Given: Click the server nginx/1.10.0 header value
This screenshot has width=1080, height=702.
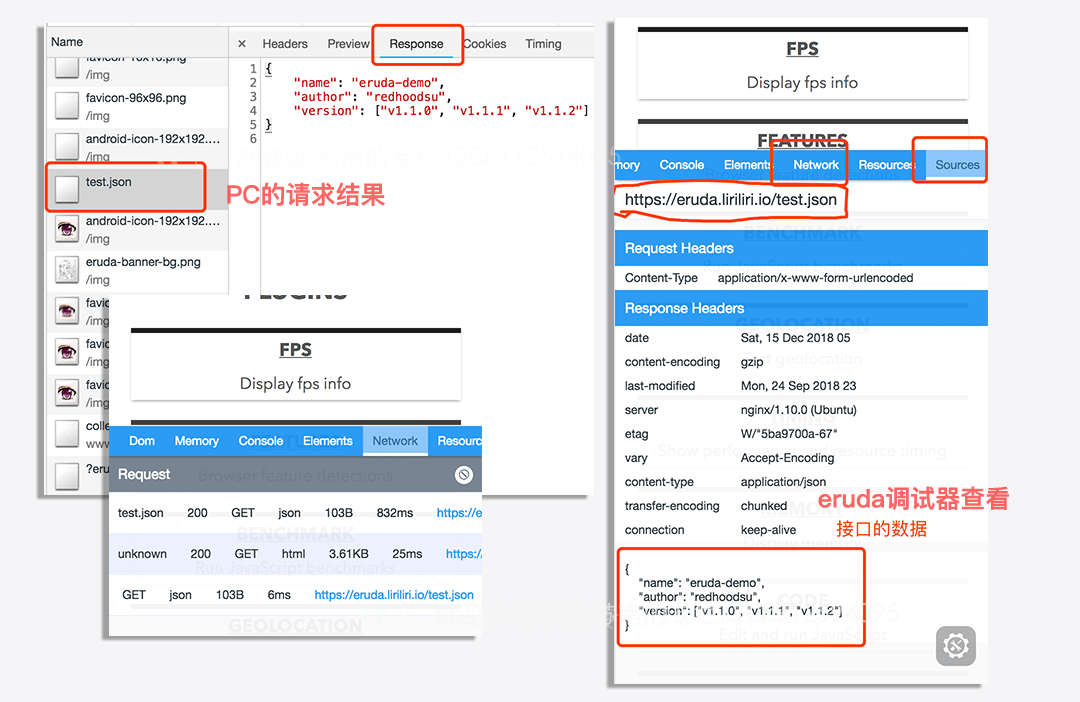Looking at the screenshot, I should pyautogui.click(x=799, y=410).
